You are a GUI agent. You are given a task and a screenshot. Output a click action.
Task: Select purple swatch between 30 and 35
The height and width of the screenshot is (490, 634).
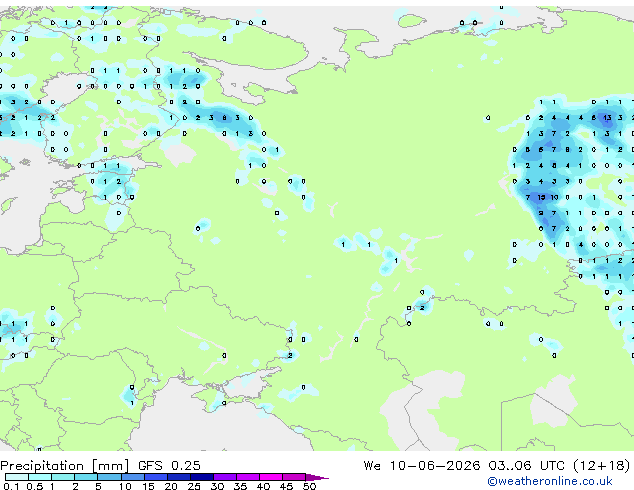[225, 477]
